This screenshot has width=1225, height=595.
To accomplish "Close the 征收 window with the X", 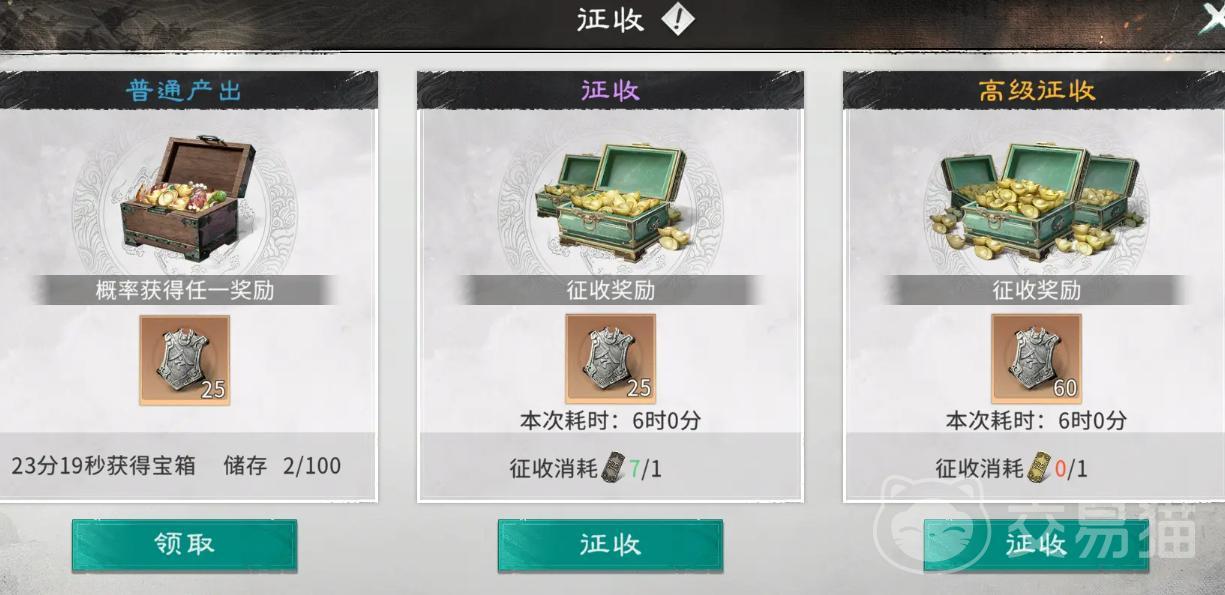I will tap(1211, 18).
